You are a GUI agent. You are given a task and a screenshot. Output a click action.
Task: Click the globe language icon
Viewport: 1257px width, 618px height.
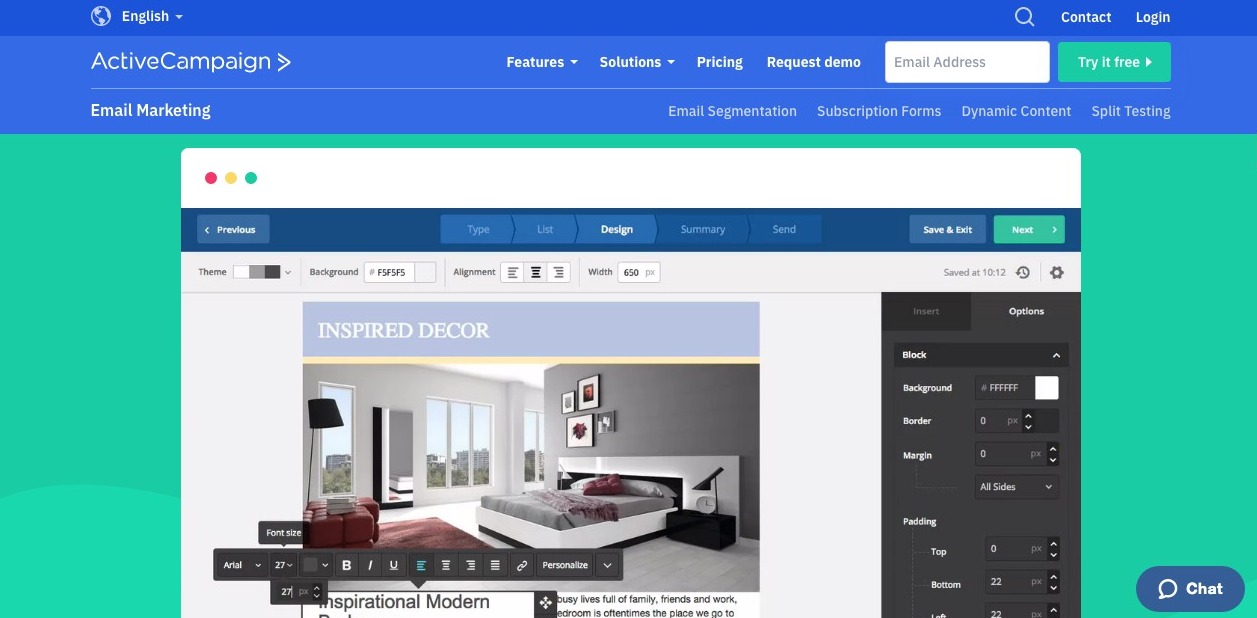101,16
